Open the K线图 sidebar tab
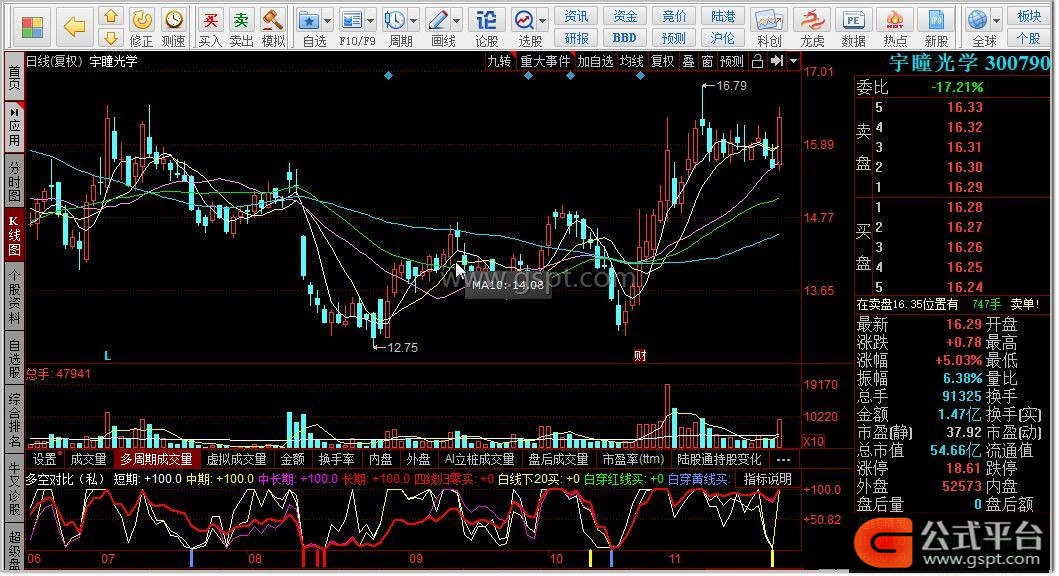Screen dimensions: 1059x576 (x=14, y=236)
